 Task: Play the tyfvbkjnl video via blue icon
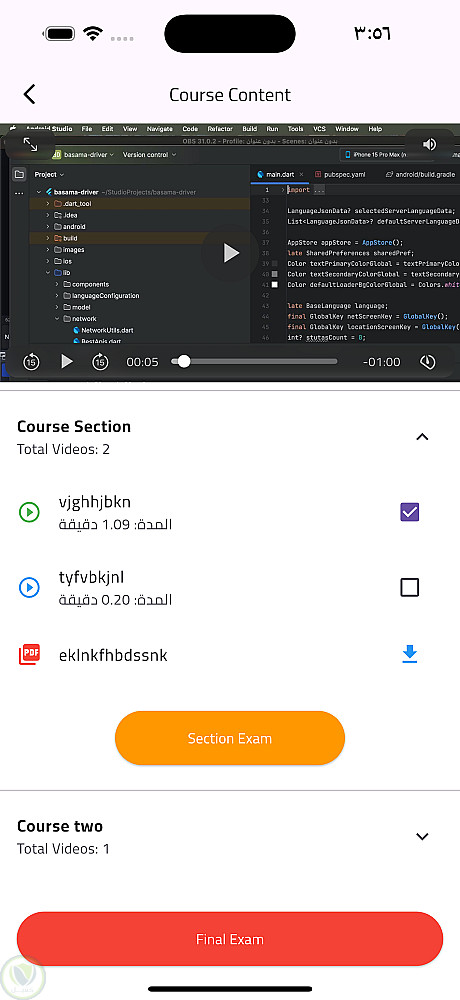coord(29,587)
